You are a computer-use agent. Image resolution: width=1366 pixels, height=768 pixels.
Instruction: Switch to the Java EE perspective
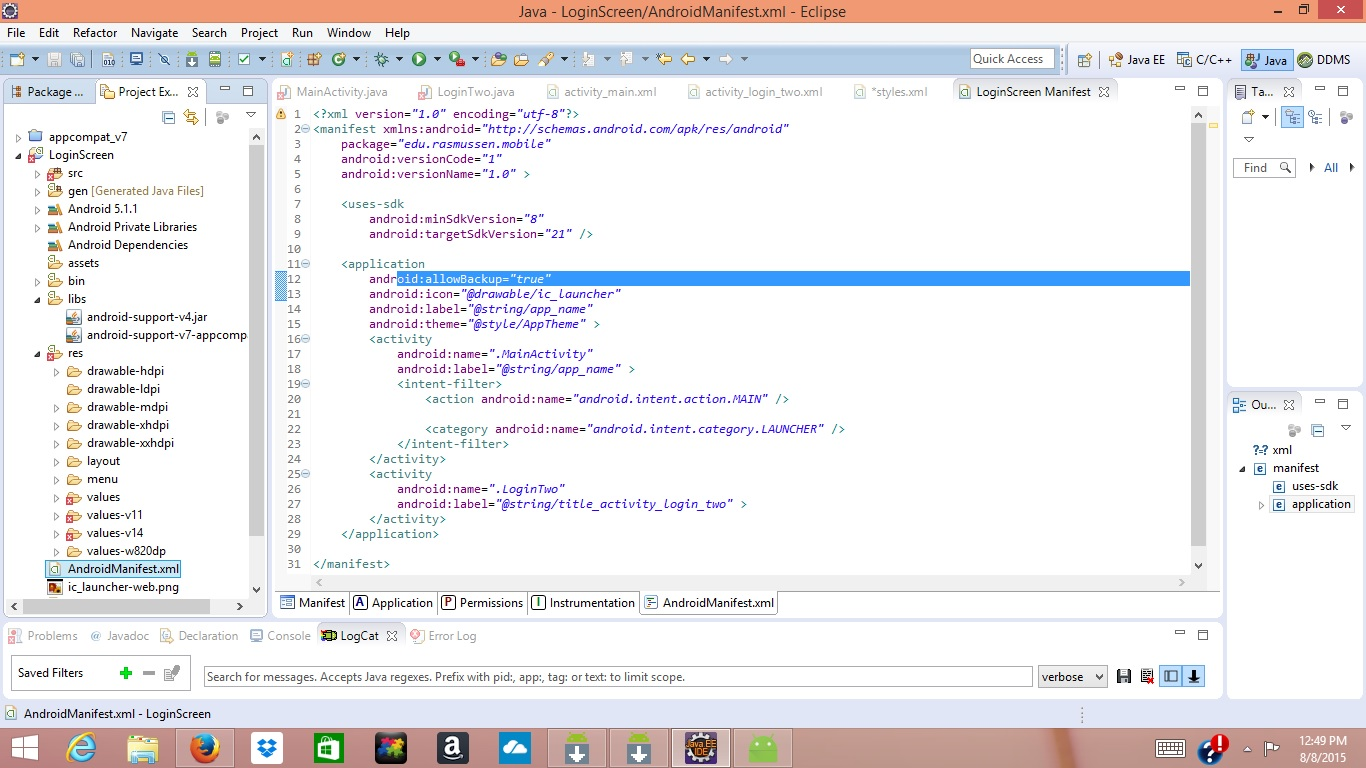click(1139, 59)
